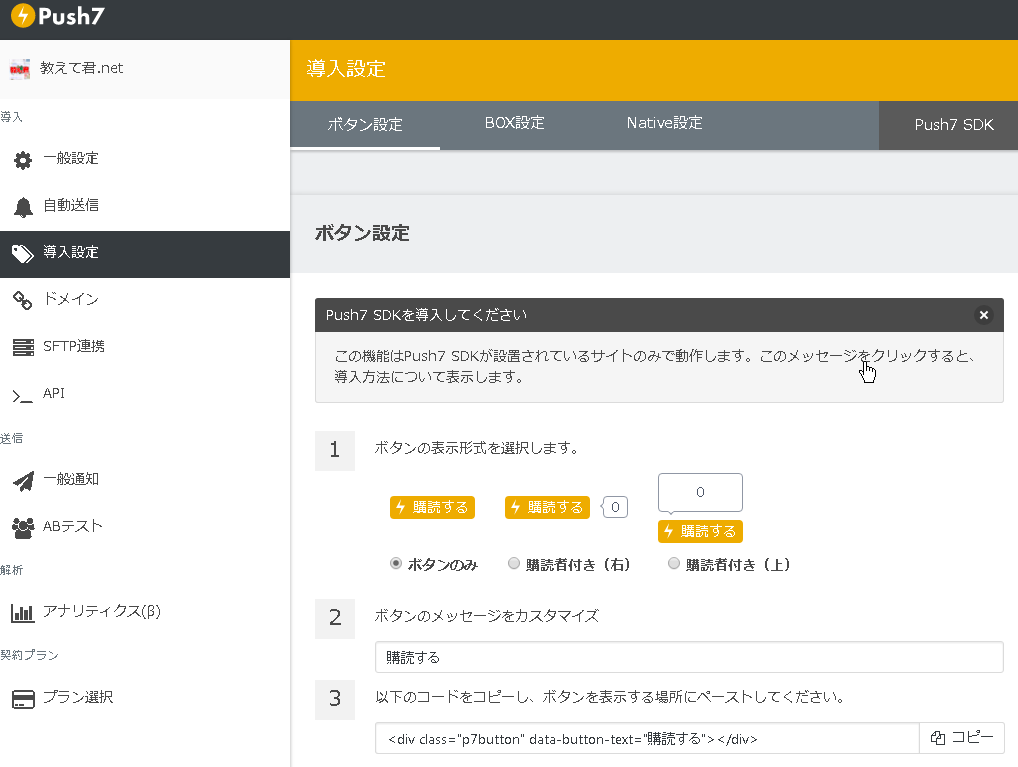Click 購読する preview below top counter
The height and width of the screenshot is (767, 1018).
(700, 531)
